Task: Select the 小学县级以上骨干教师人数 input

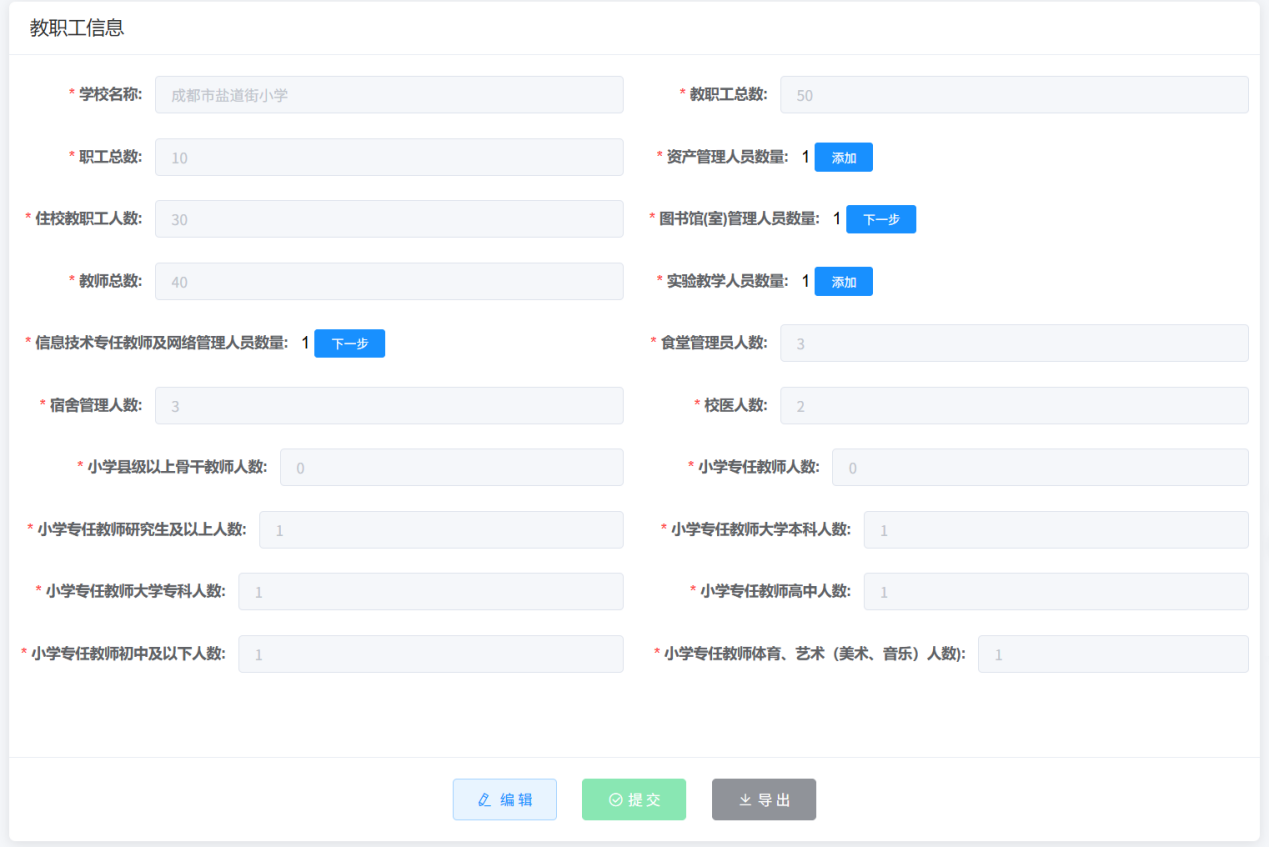Action: point(451,468)
